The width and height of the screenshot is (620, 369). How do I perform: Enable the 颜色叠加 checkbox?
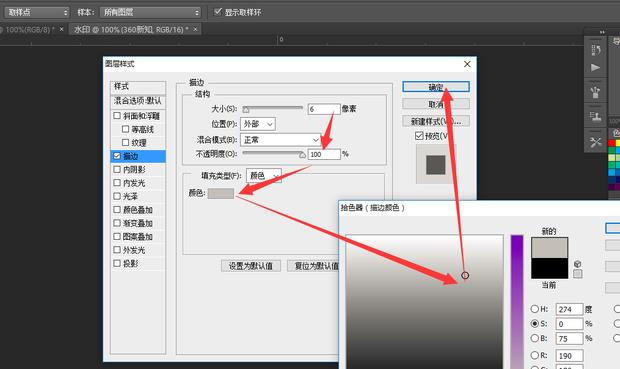(x=117, y=210)
